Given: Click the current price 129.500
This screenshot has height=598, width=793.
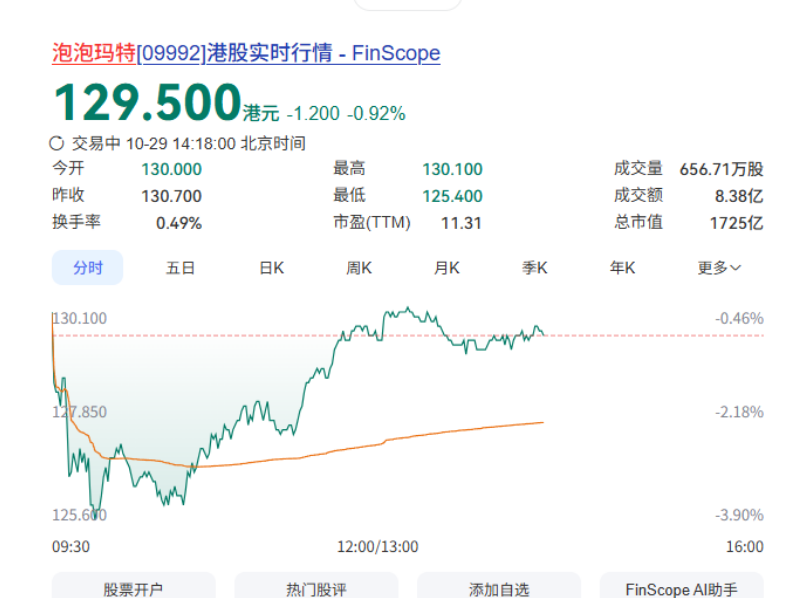Looking at the screenshot, I should [x=147, y=102].
